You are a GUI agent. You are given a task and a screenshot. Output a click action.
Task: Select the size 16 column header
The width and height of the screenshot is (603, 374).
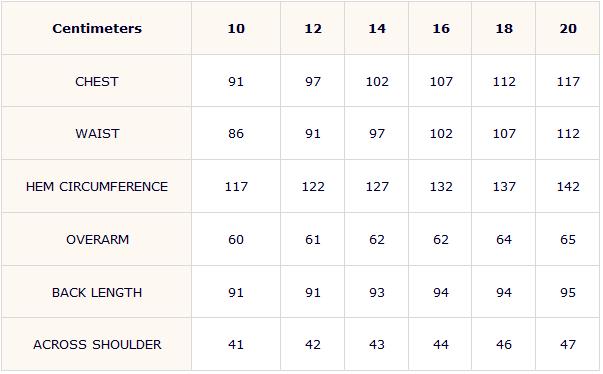click(x=441, y=28)
